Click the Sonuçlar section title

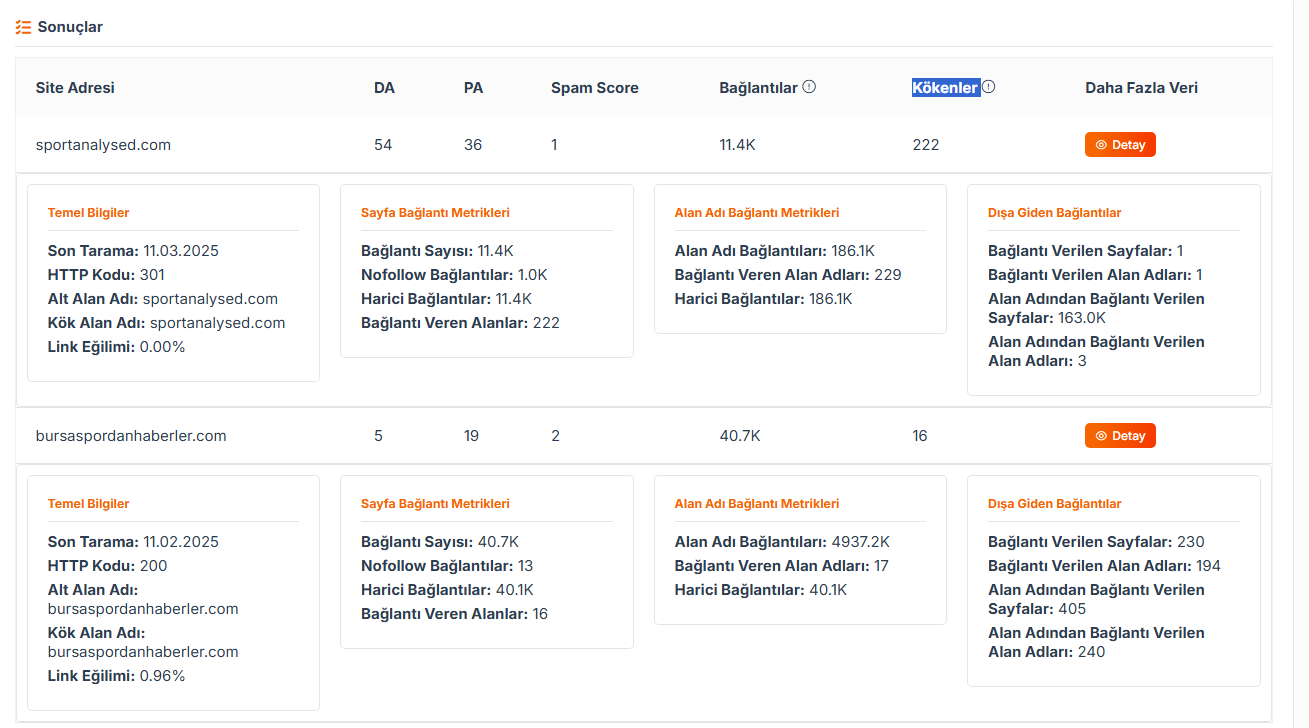(x=70, y=27)
